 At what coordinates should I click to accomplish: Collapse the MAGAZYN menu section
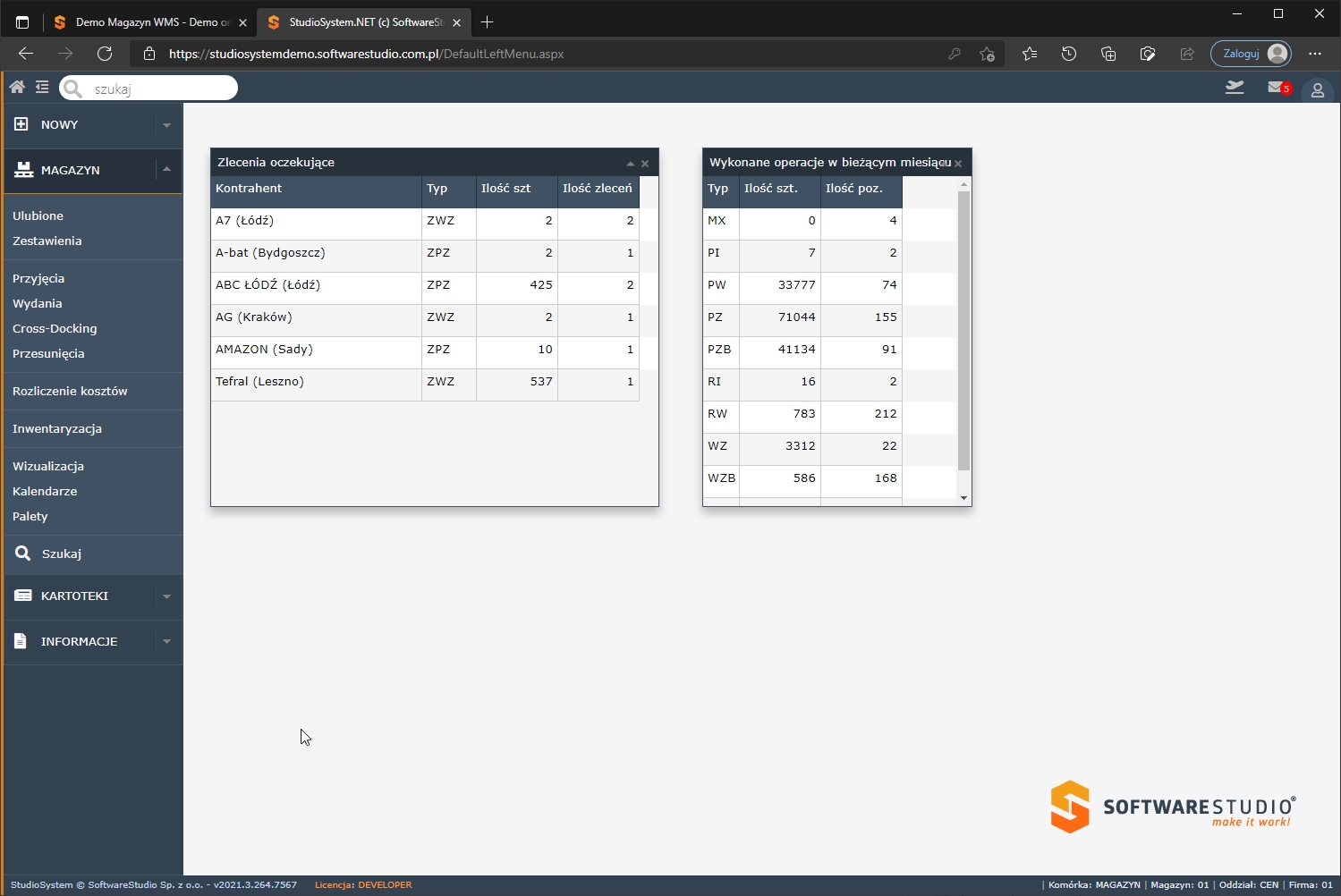coord(166,170)
